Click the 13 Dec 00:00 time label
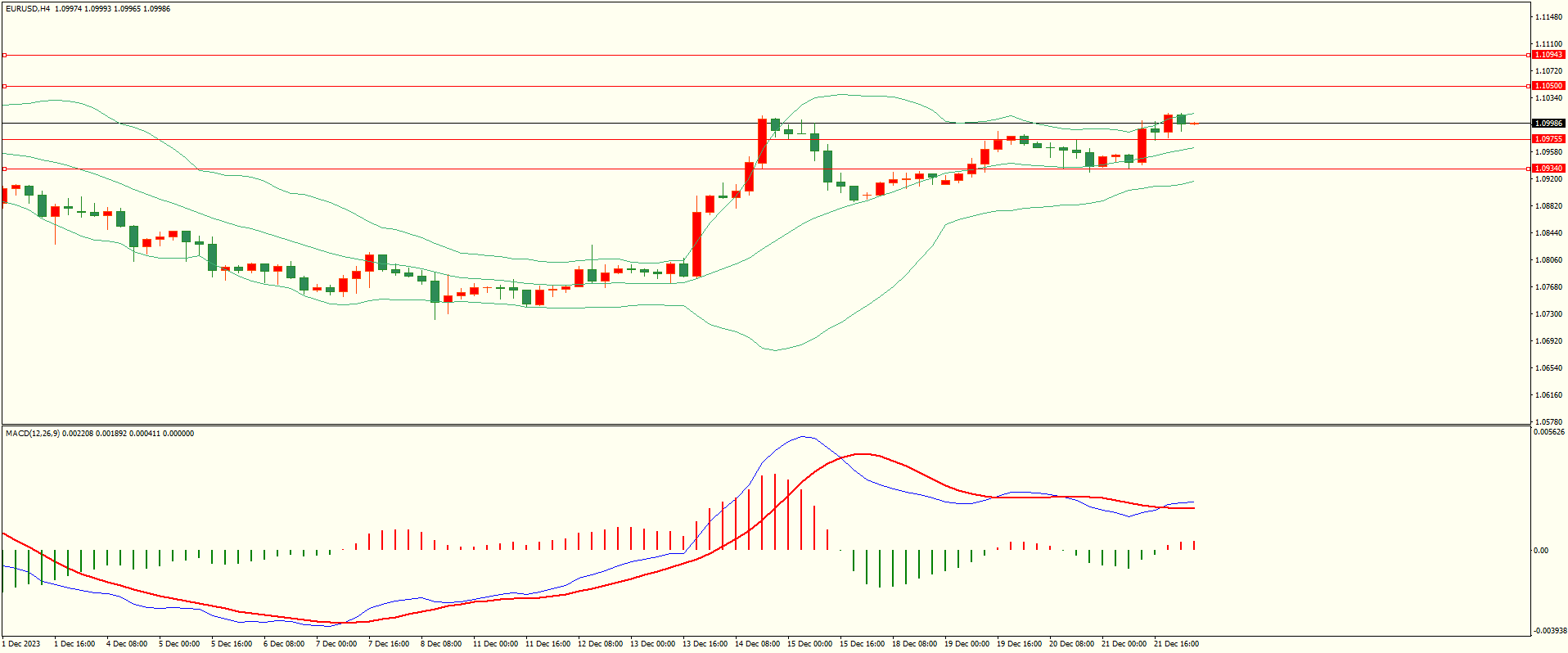This screenshot has height=653, width=1568. (652, 644)
